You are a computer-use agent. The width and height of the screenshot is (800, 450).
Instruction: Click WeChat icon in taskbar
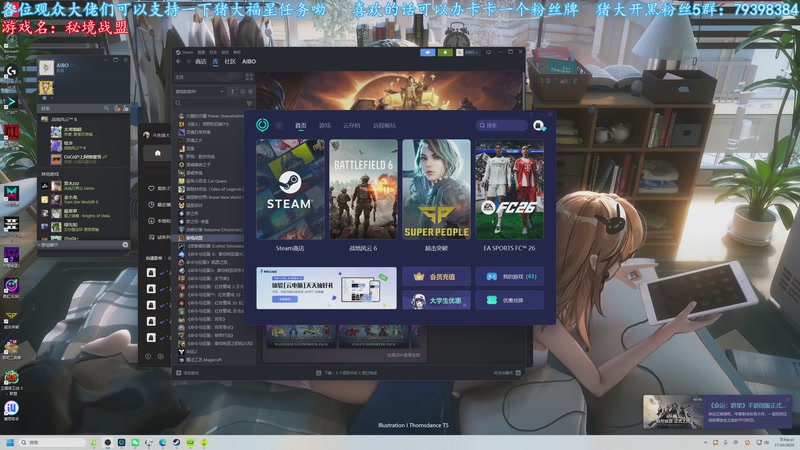135,442
